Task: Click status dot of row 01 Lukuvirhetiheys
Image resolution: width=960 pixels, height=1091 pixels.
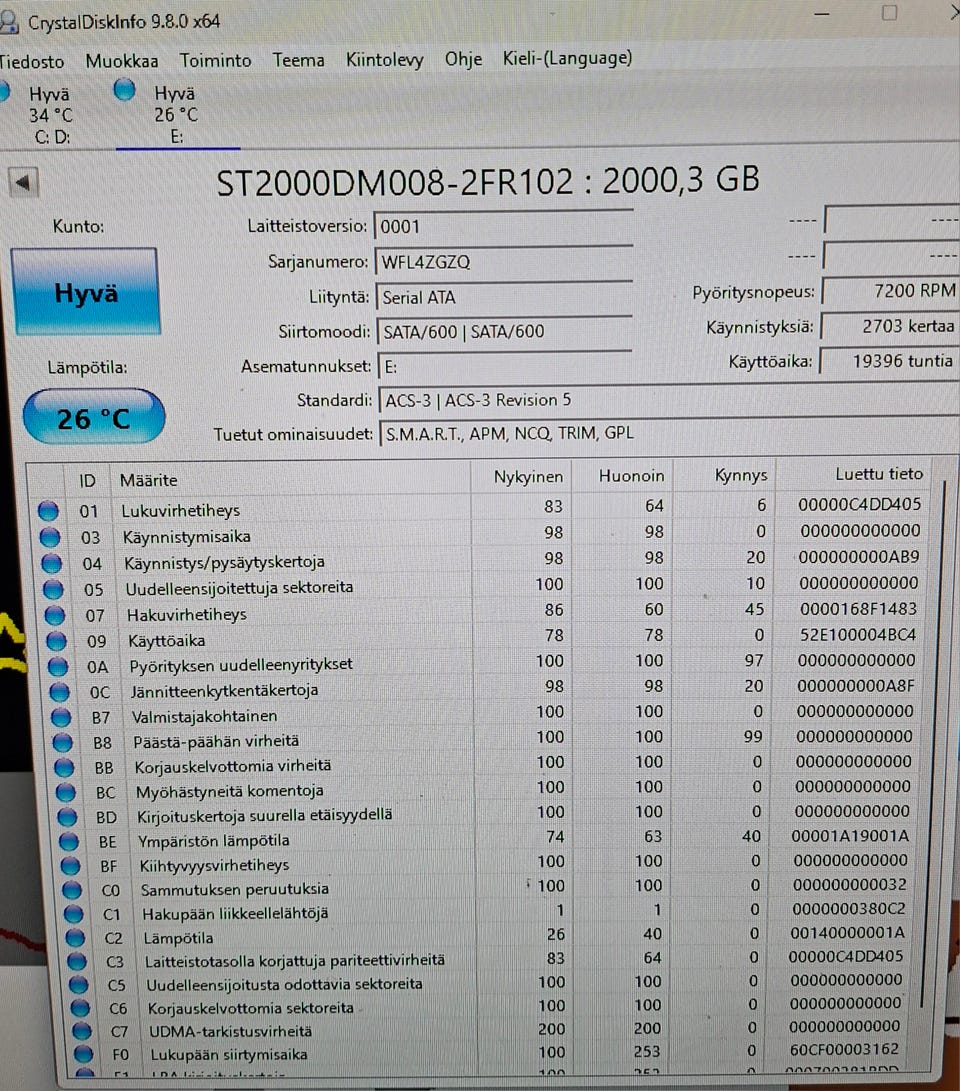Action: [x=48, y=511]
